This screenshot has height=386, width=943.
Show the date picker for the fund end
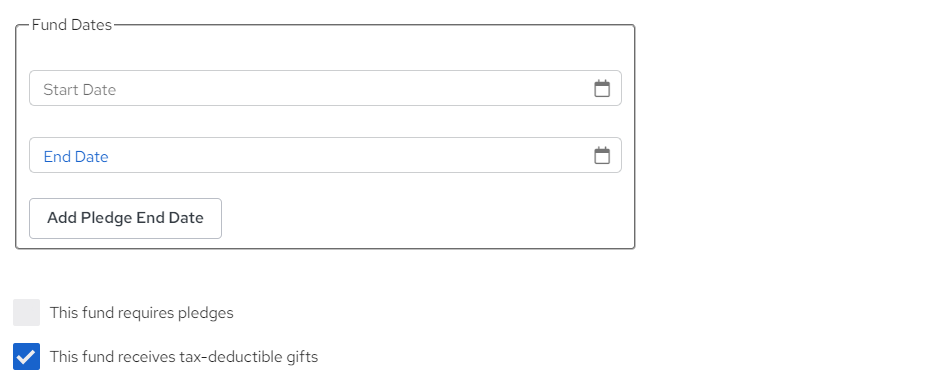click(602, 156)
